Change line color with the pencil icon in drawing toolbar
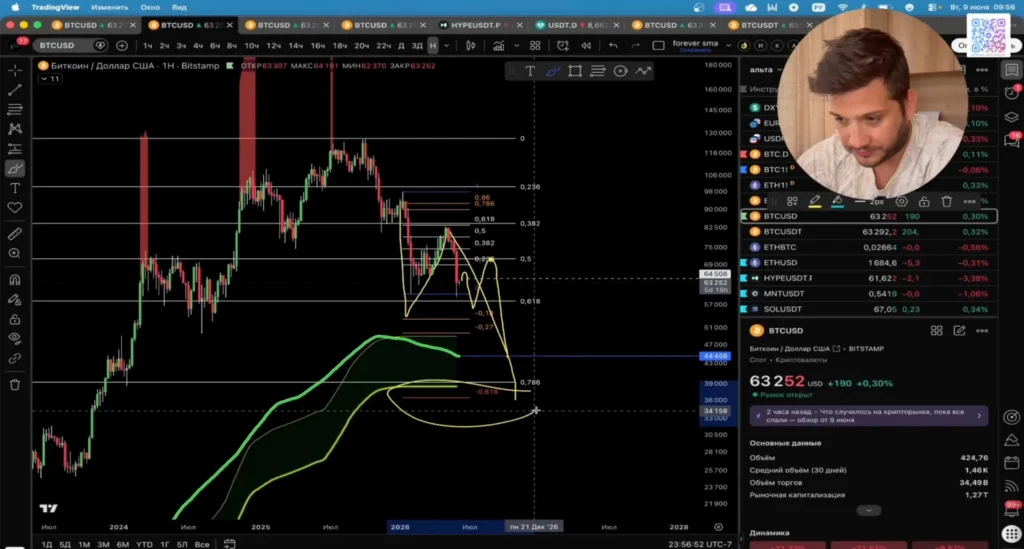This screenshot has width=1024, height=549. point(814,201)
